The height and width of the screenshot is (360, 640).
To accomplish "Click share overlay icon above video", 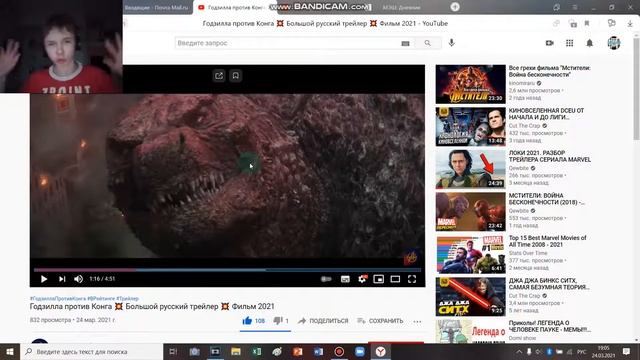I will pos(219,76).
